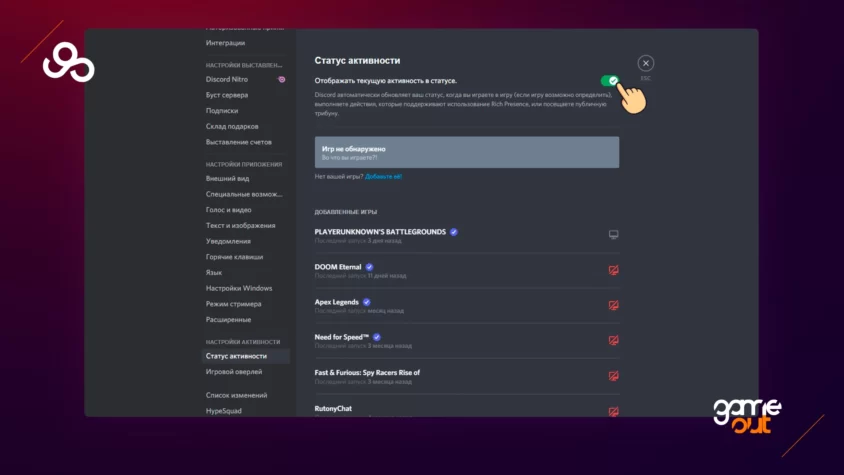The width and height of the screenshot is (844, 475).
Task: Select Fast & Furious: Spy Racers entry
Action: (x=367, y=372)
